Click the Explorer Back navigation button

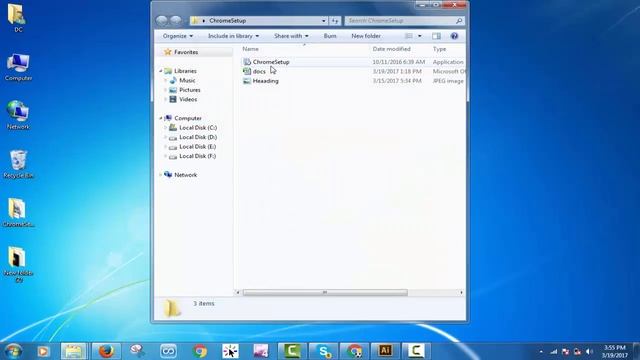(162, 21)
